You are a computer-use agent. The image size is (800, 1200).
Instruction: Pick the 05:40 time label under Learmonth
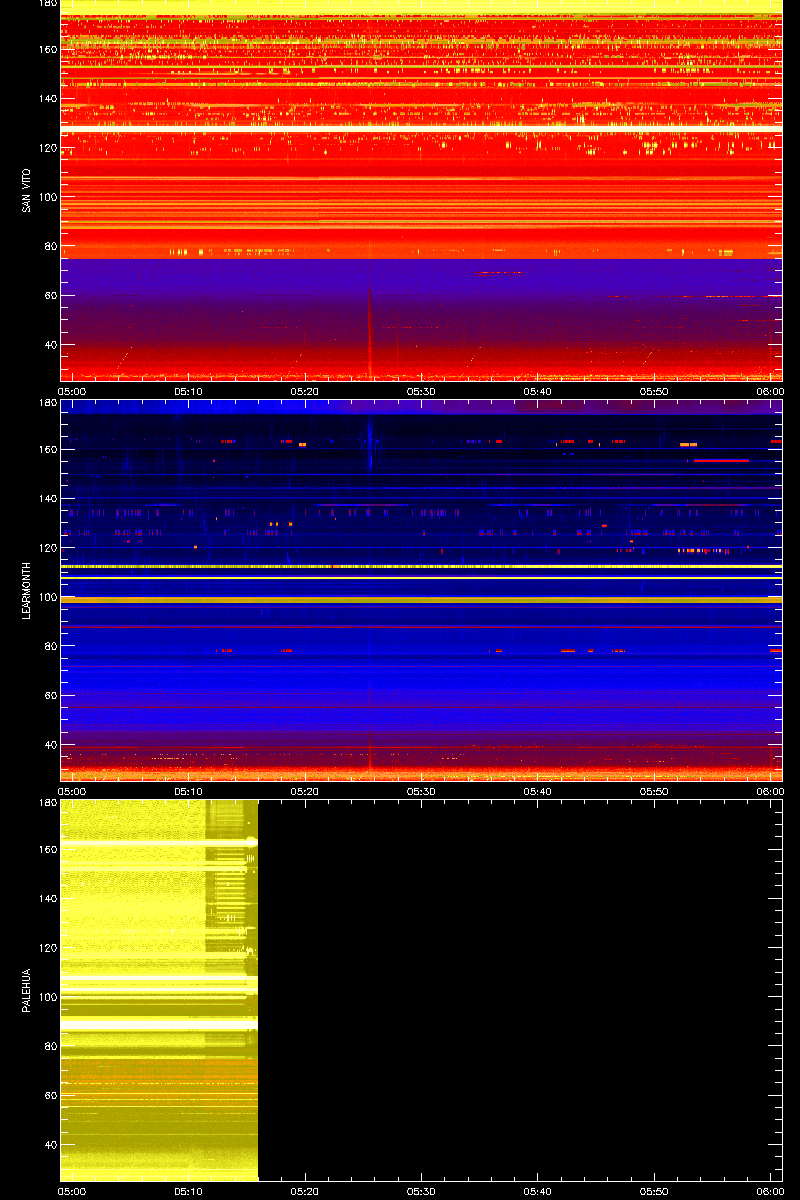(x=538, y=791)
